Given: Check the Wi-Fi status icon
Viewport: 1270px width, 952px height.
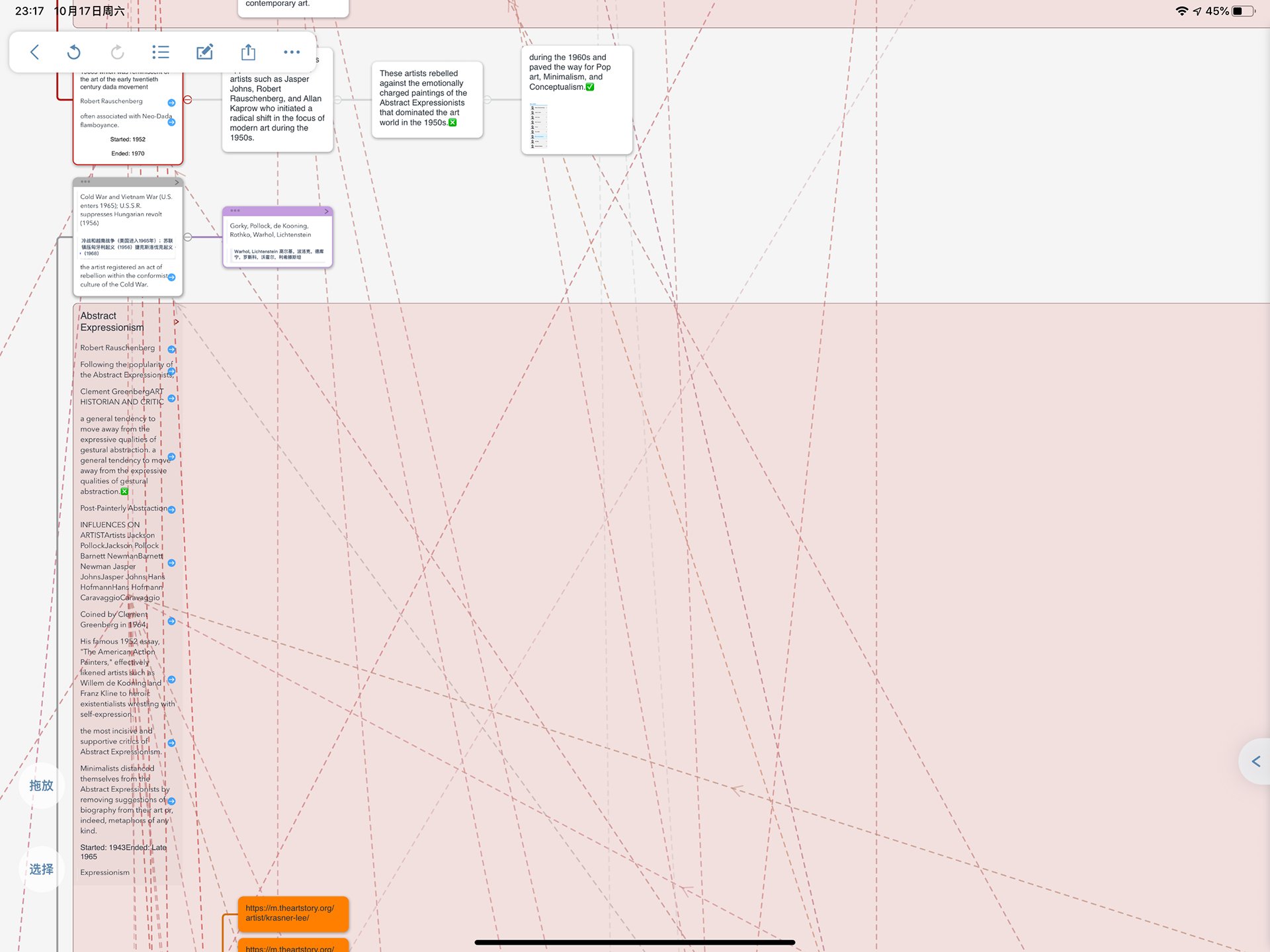Looking at the screenshot, I should pyautogui.click(x=1181, y=11).
